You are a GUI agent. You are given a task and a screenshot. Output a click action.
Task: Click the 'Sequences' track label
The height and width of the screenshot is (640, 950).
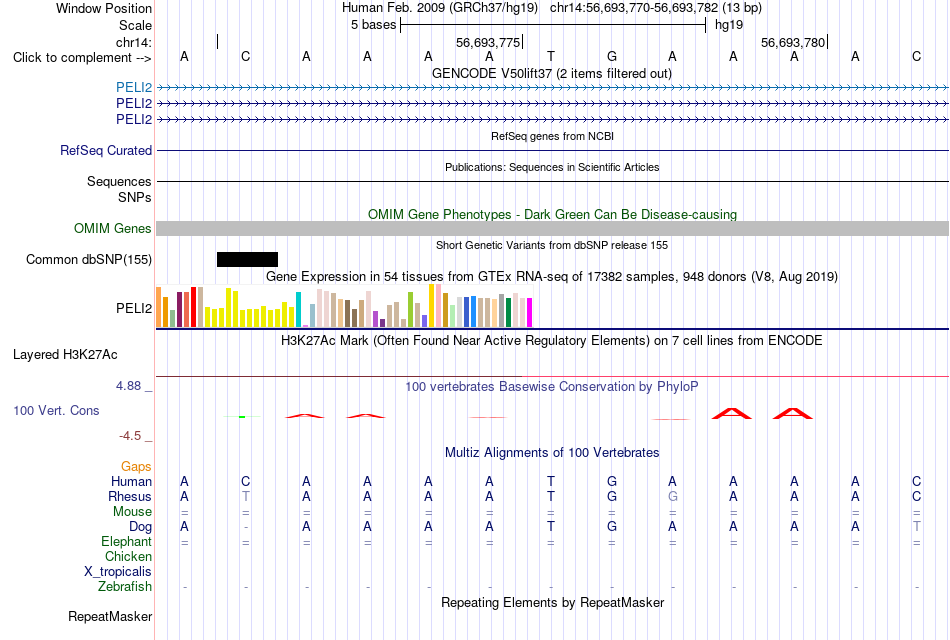click(x=119, y=181)
